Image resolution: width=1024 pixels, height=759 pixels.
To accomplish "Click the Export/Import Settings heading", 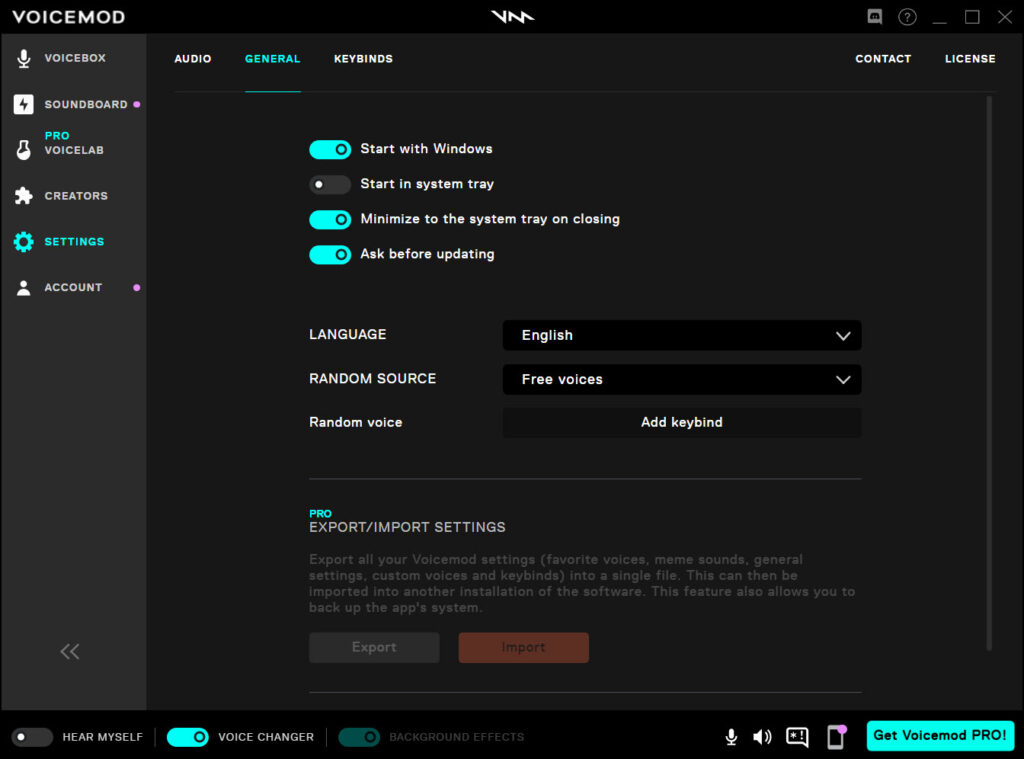I will (x=407, y=528).
